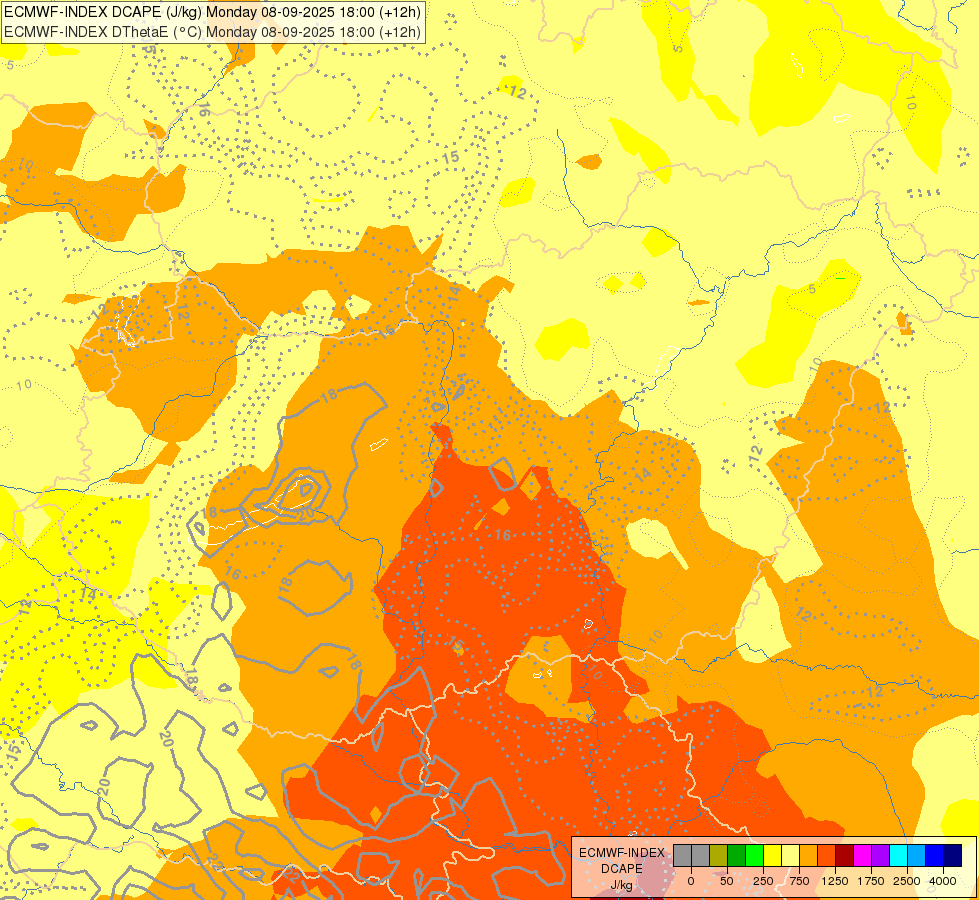Pick the light orange legend swatch

pyautogui.click(x=809, y=856)
